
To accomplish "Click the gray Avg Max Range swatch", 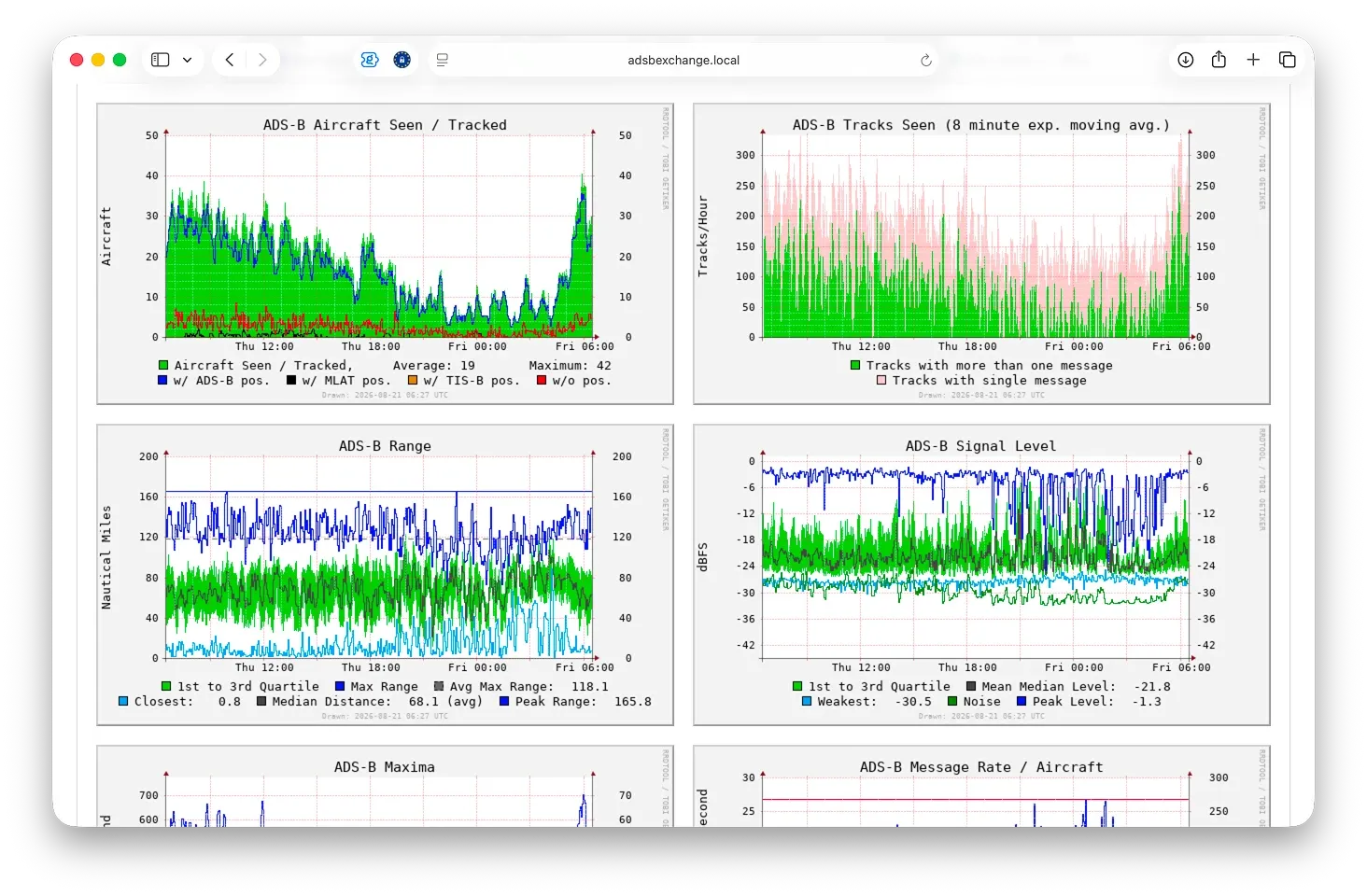I will click(439, 687).
